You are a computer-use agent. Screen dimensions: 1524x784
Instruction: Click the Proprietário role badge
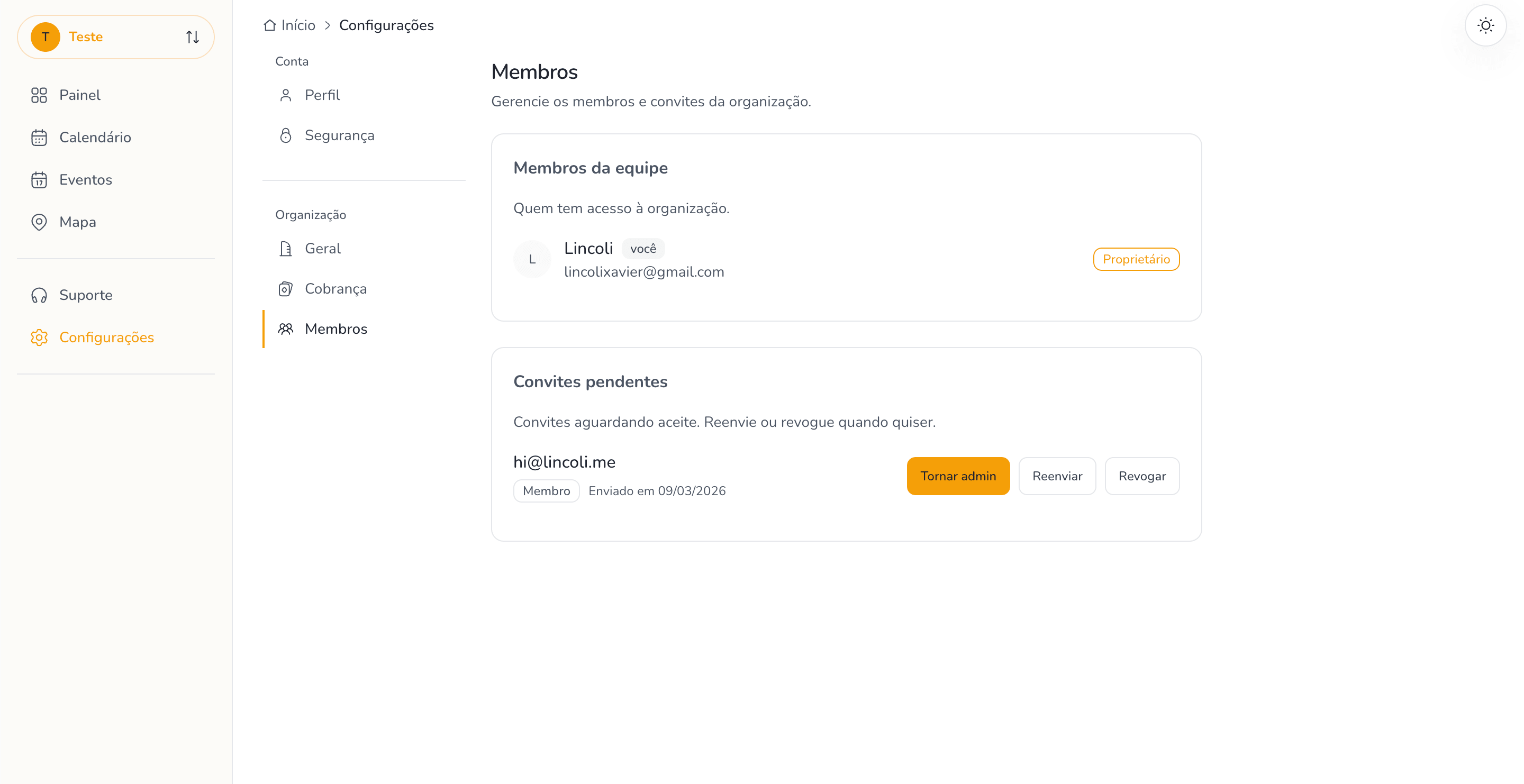[1135, 259]
